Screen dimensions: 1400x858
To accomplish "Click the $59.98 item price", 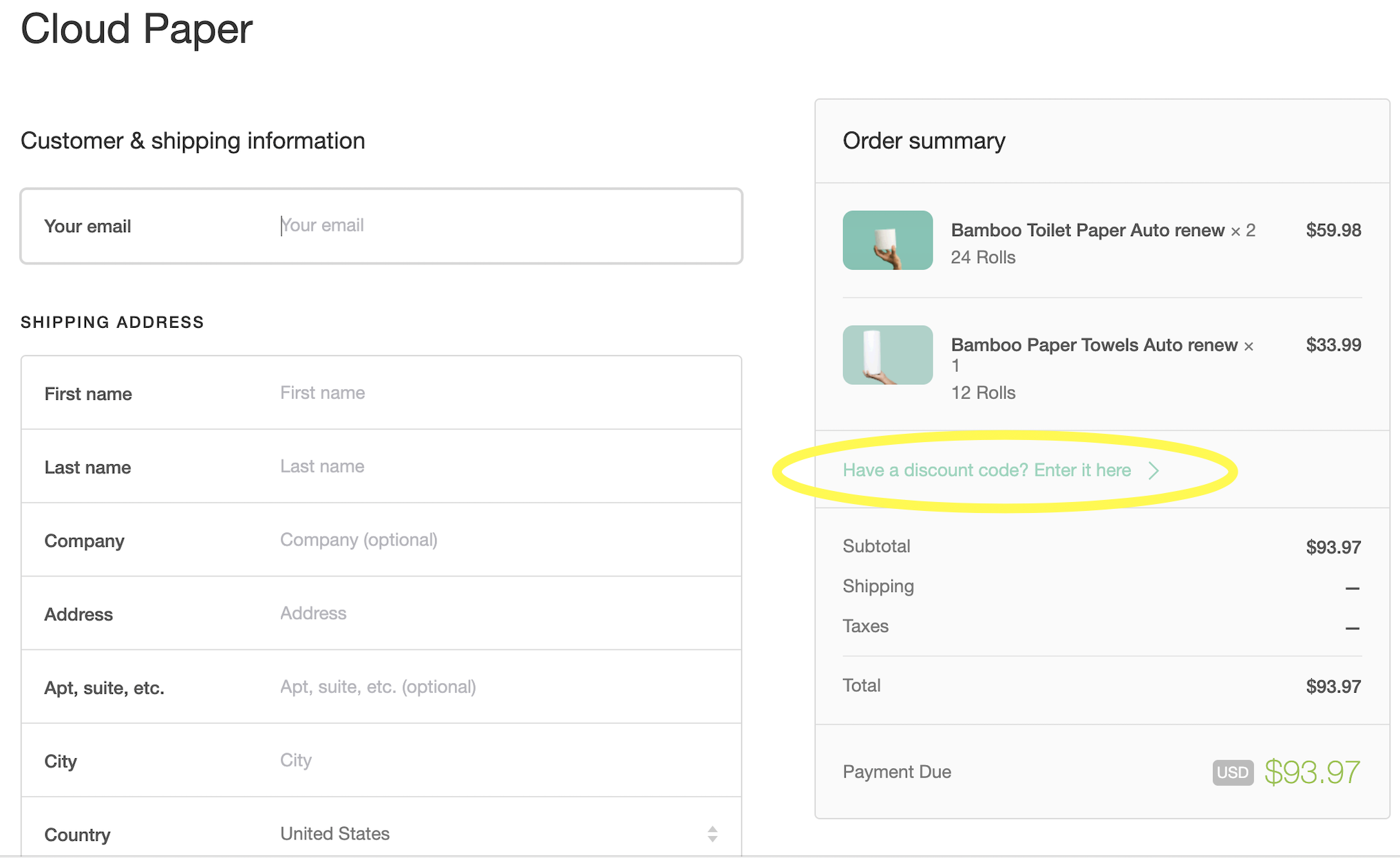I will (1333, 230).
